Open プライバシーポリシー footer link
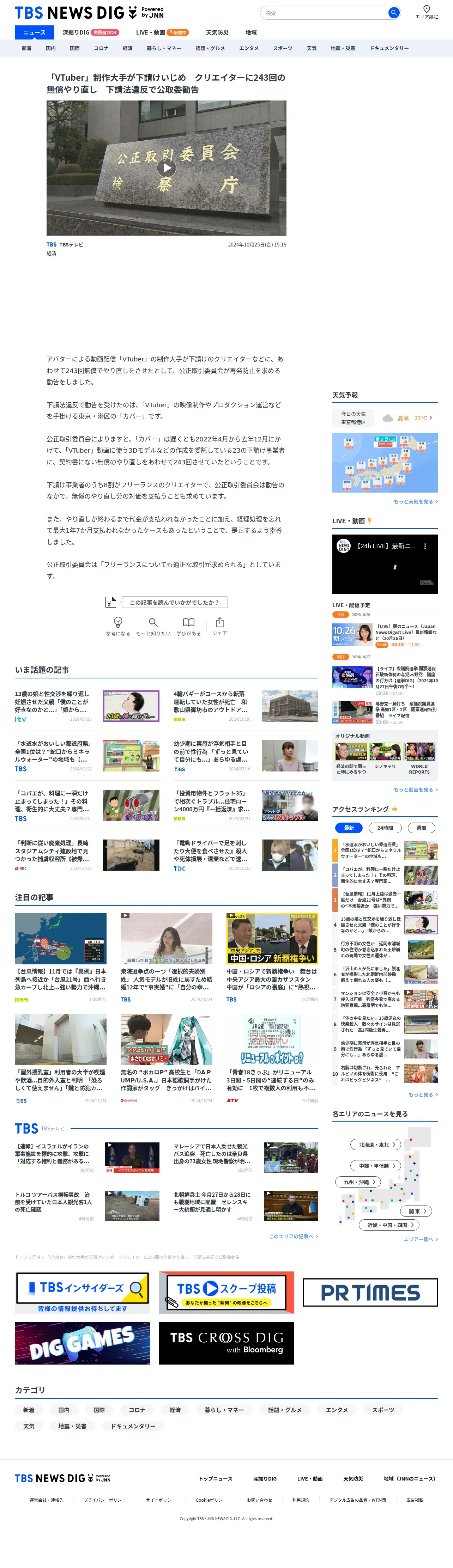The width and height of the screenshot is (453, 1568). (105, 1500)
